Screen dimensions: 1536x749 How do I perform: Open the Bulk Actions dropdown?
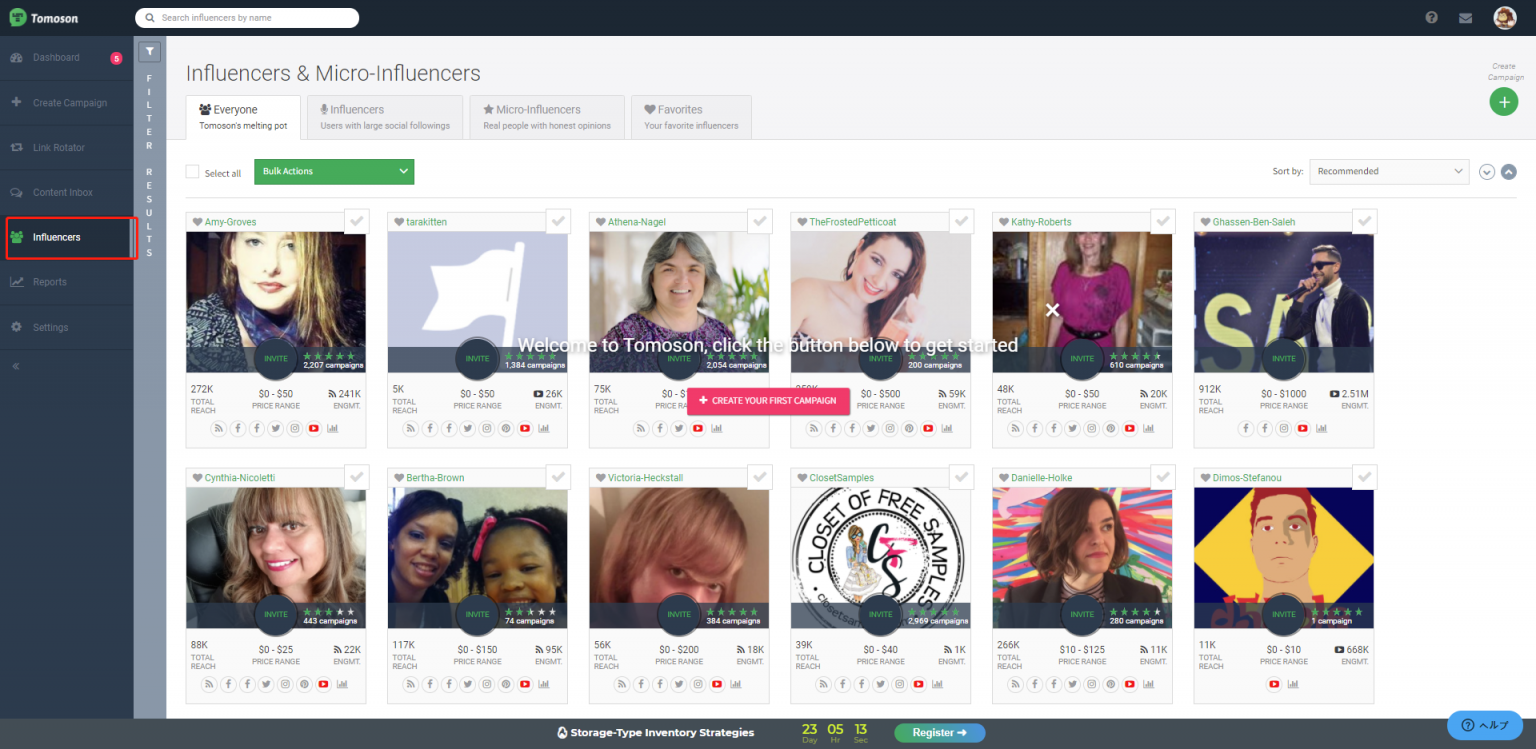[334, 172]
